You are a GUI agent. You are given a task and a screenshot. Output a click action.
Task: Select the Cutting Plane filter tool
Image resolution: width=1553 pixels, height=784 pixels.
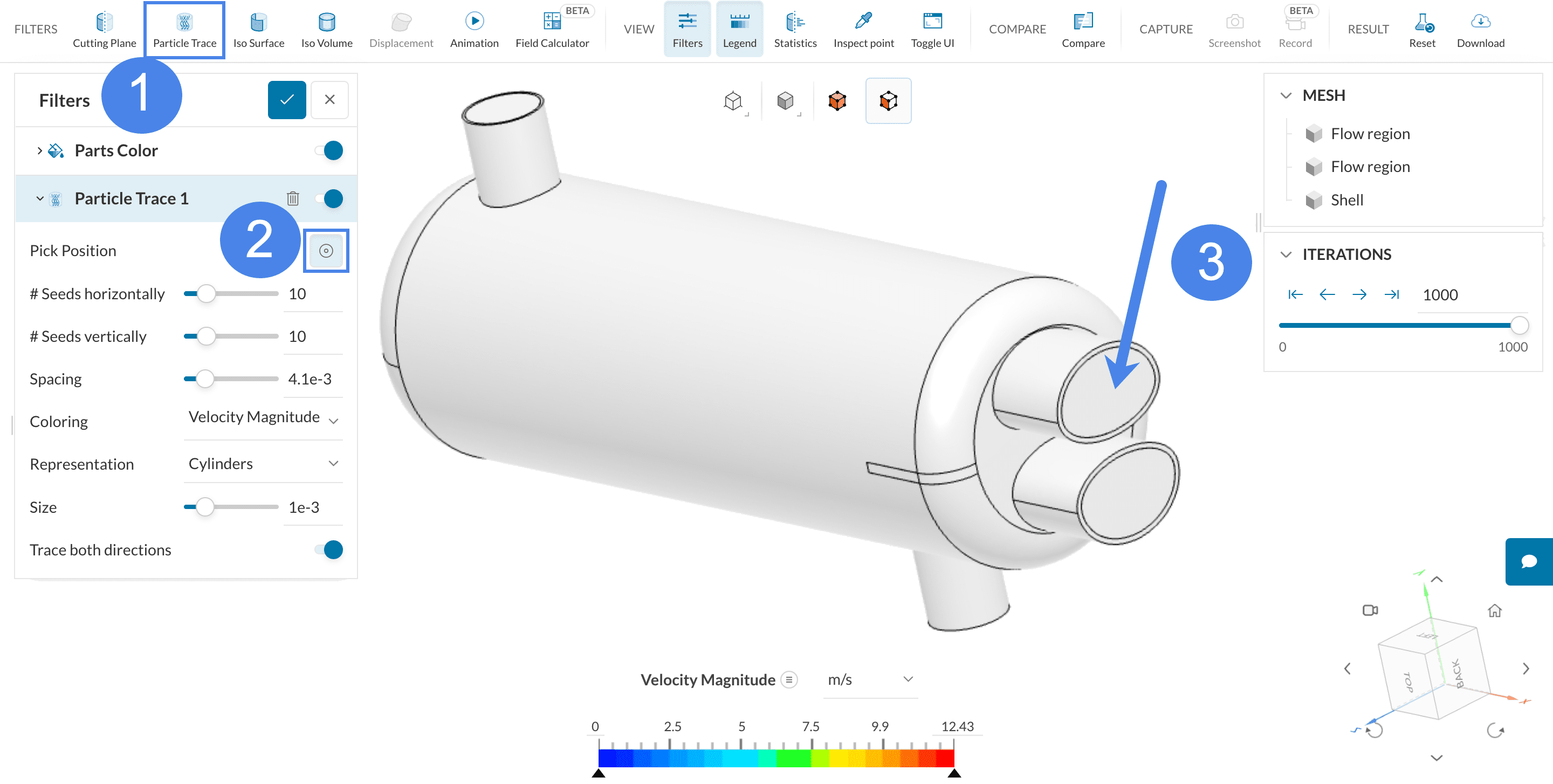104,30
